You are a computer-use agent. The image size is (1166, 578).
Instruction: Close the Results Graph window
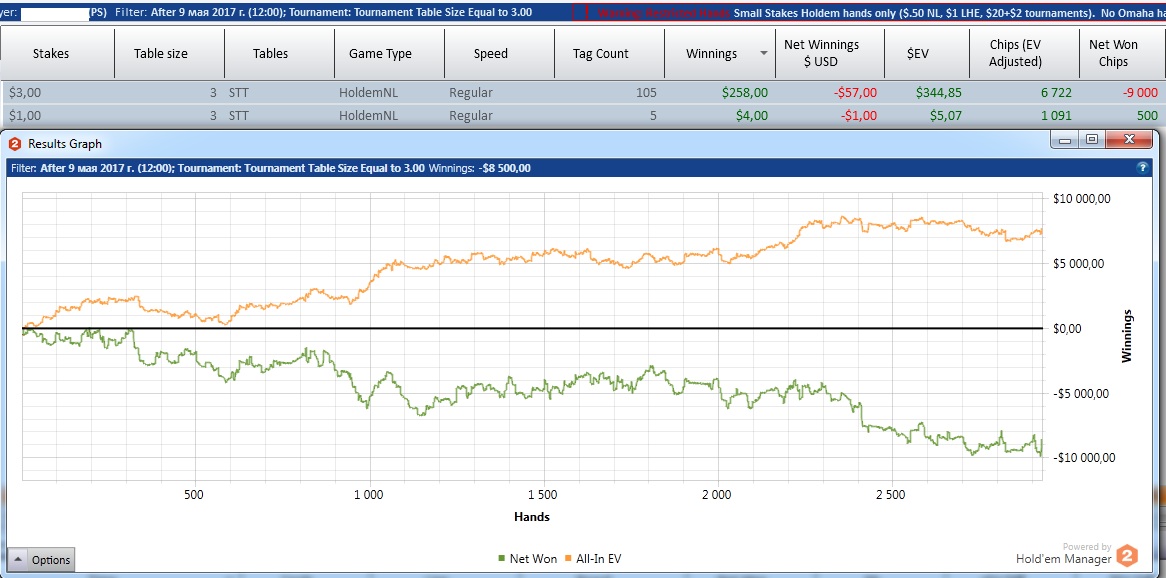1129,140
